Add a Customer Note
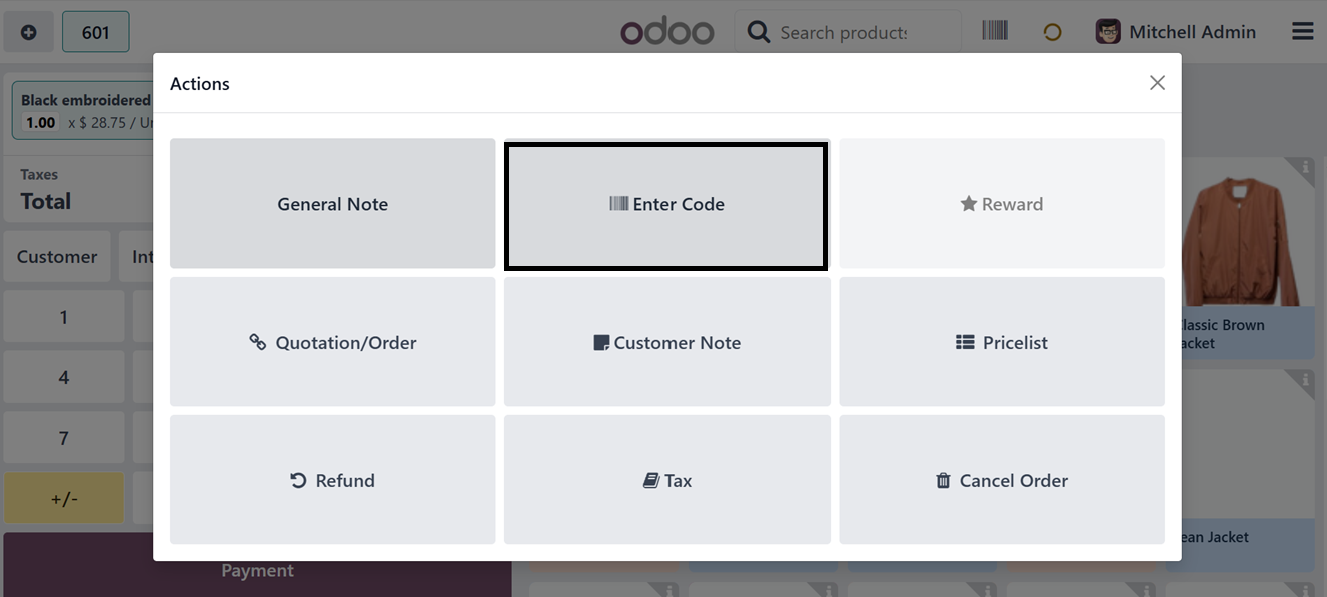The height and width of the screenshot is (597, 1327). 667,342
